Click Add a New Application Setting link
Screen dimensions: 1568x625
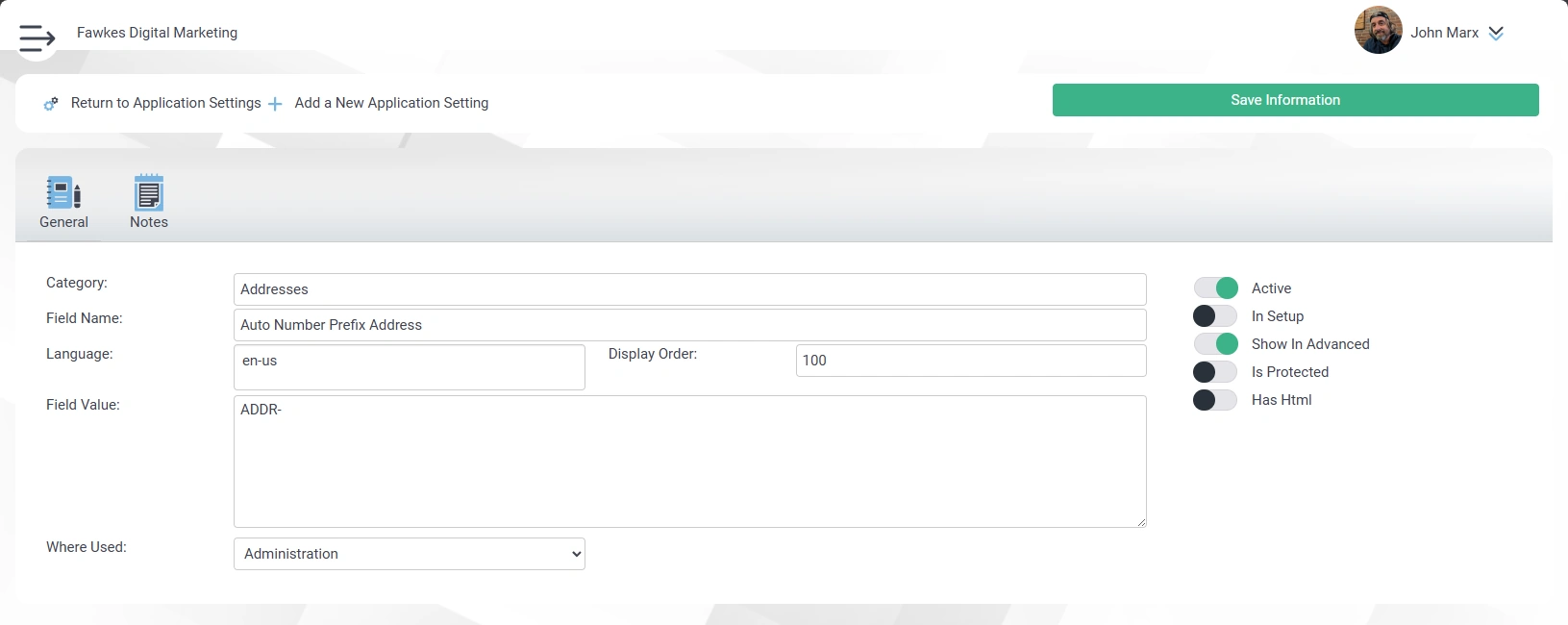[391, 103]
